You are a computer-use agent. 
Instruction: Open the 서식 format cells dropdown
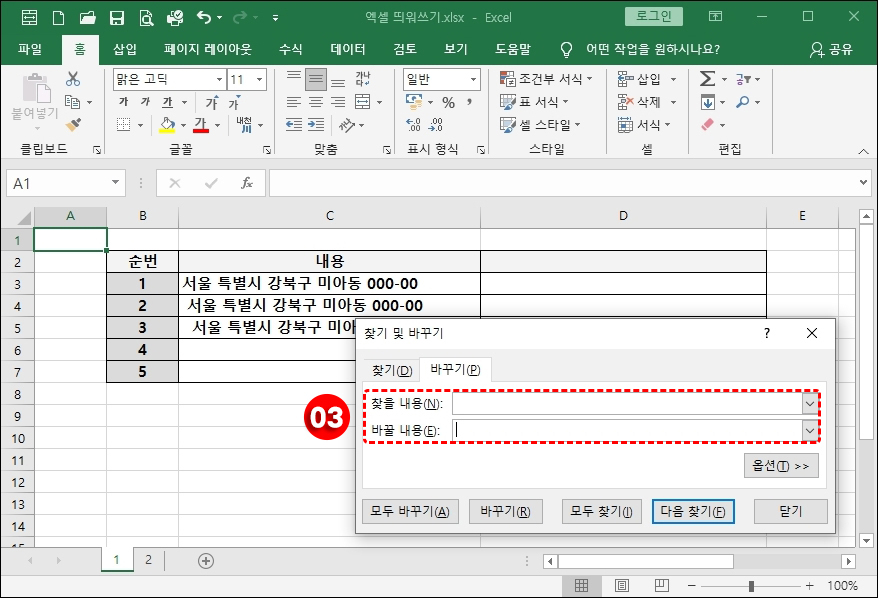pos(644,124)
